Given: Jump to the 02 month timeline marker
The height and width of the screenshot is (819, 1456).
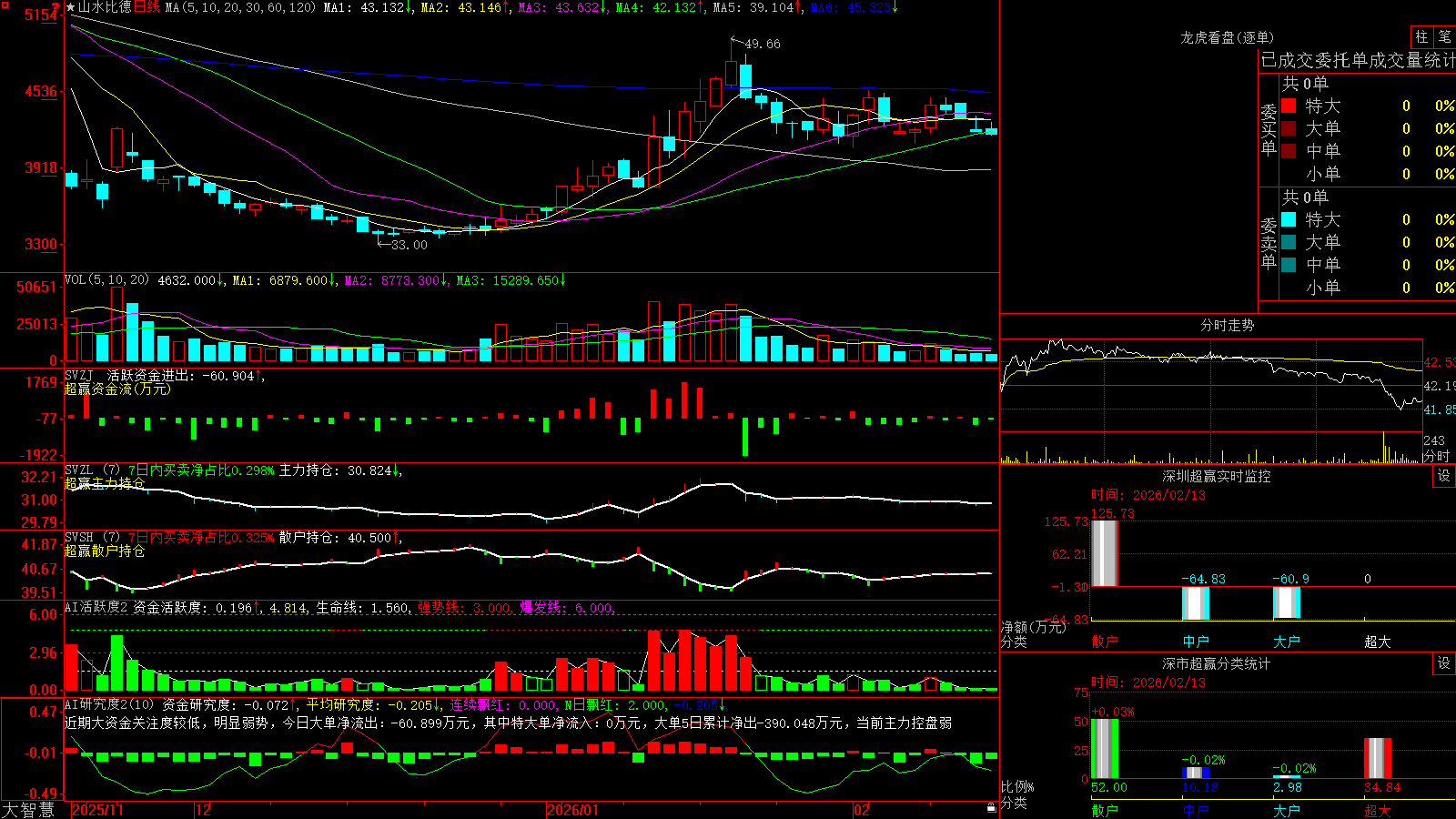Looking at the screenshot, I should 862,810.
